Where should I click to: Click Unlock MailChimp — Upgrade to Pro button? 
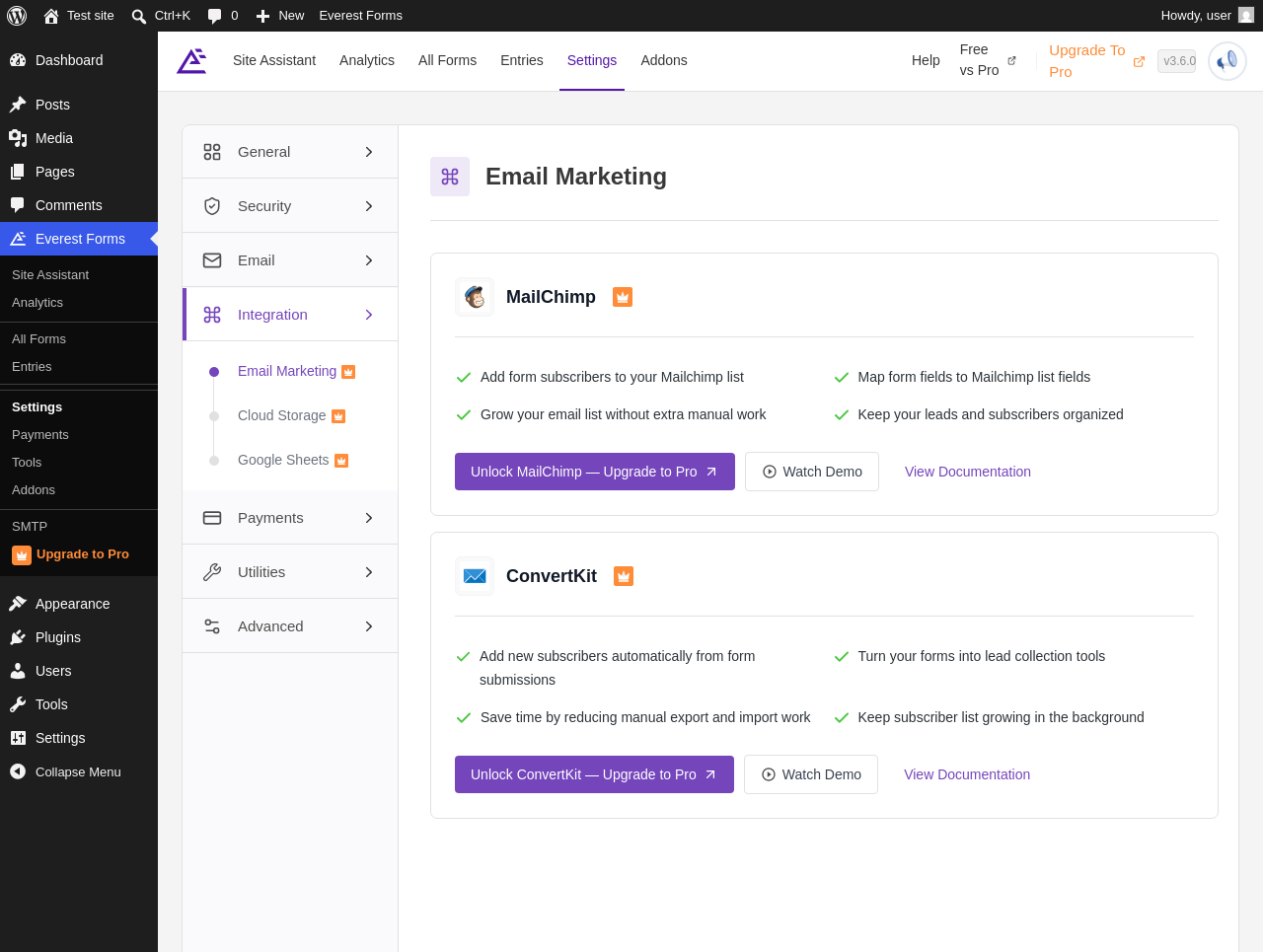[595, 472]
